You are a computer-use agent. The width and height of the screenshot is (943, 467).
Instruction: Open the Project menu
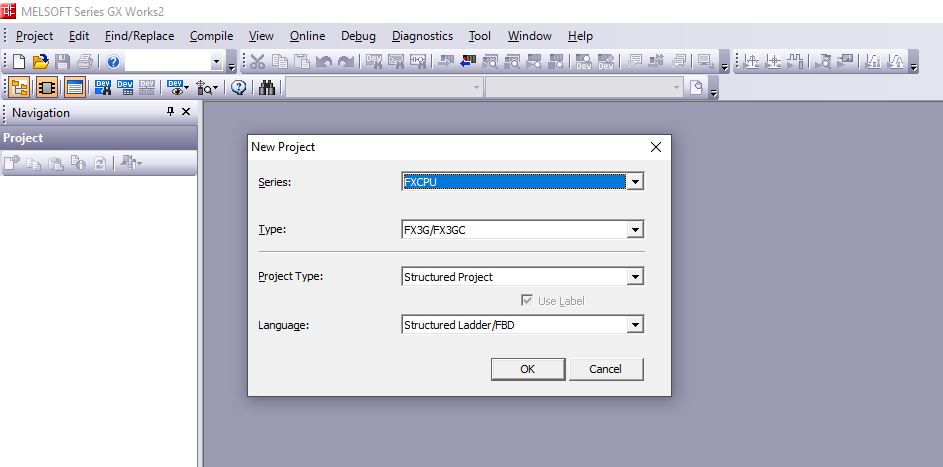pos(34,36)
